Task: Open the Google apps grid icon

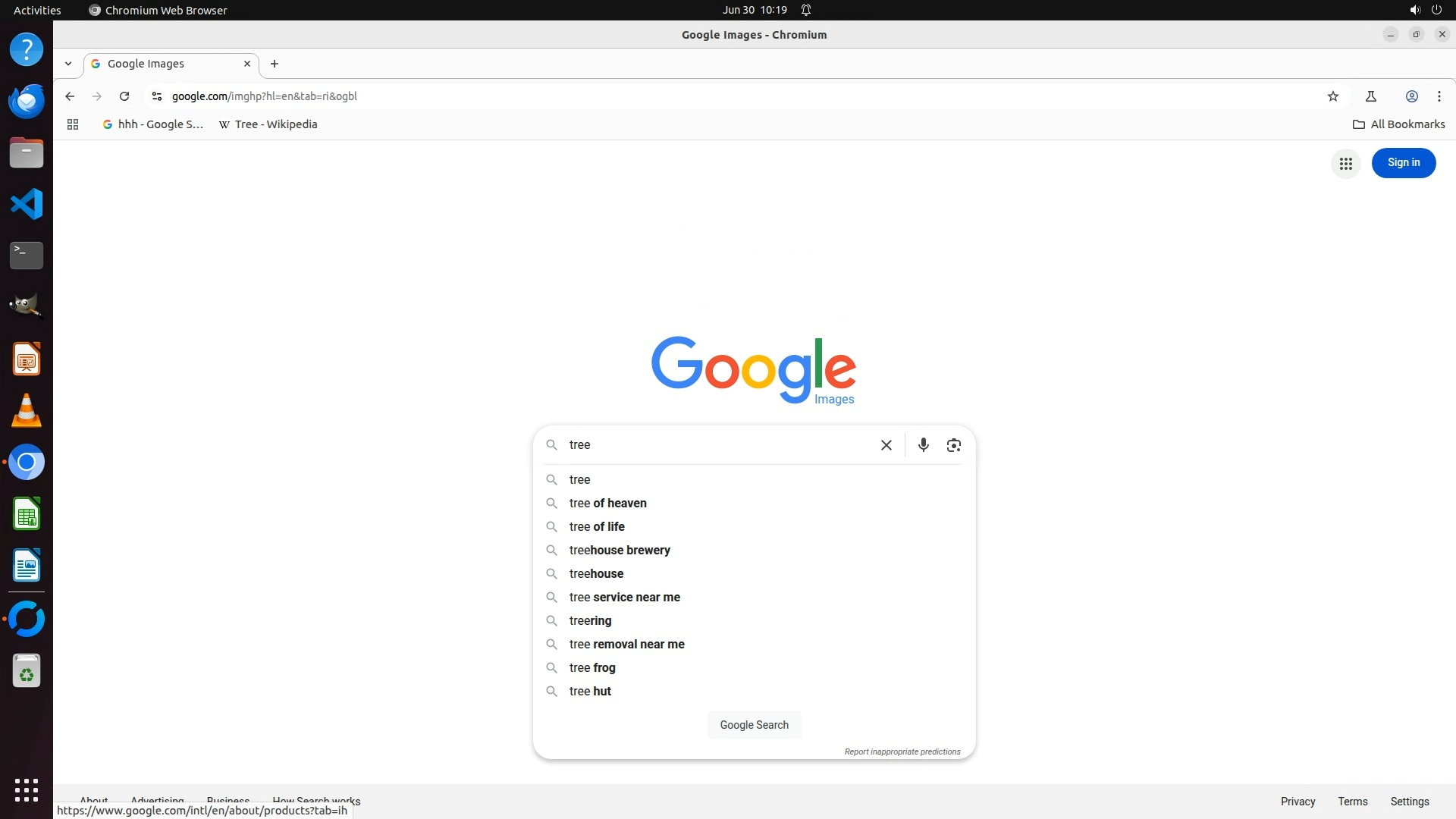Action: click(x=1345, y=163)
